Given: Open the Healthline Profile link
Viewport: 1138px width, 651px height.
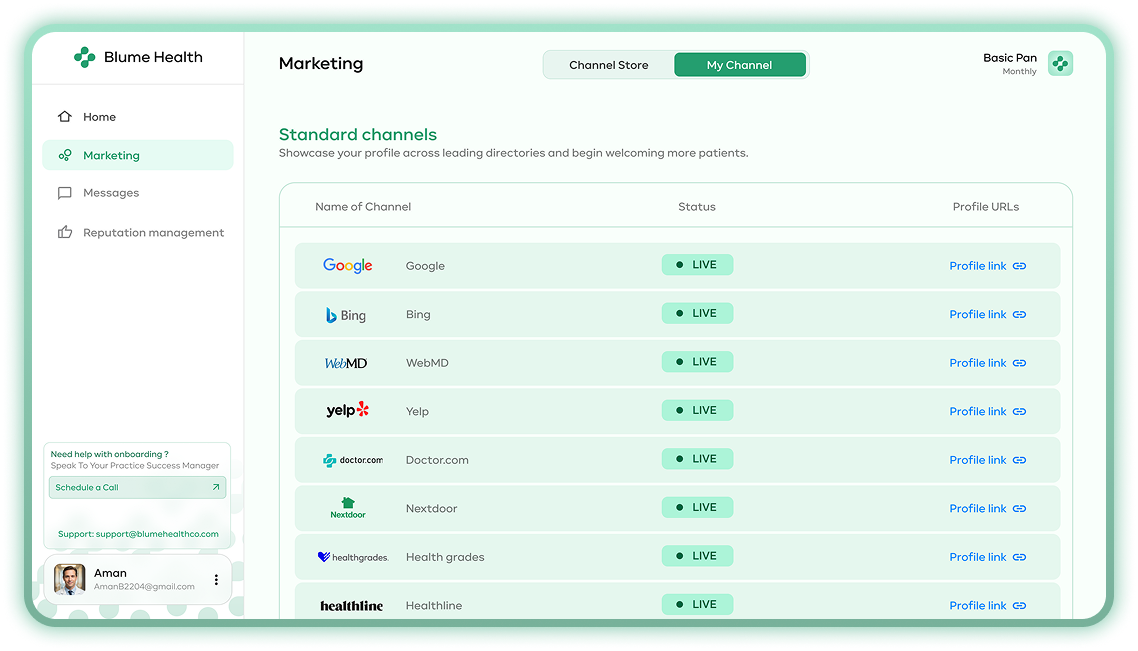Looking at the screenshot, I should [x=987, y=605].
